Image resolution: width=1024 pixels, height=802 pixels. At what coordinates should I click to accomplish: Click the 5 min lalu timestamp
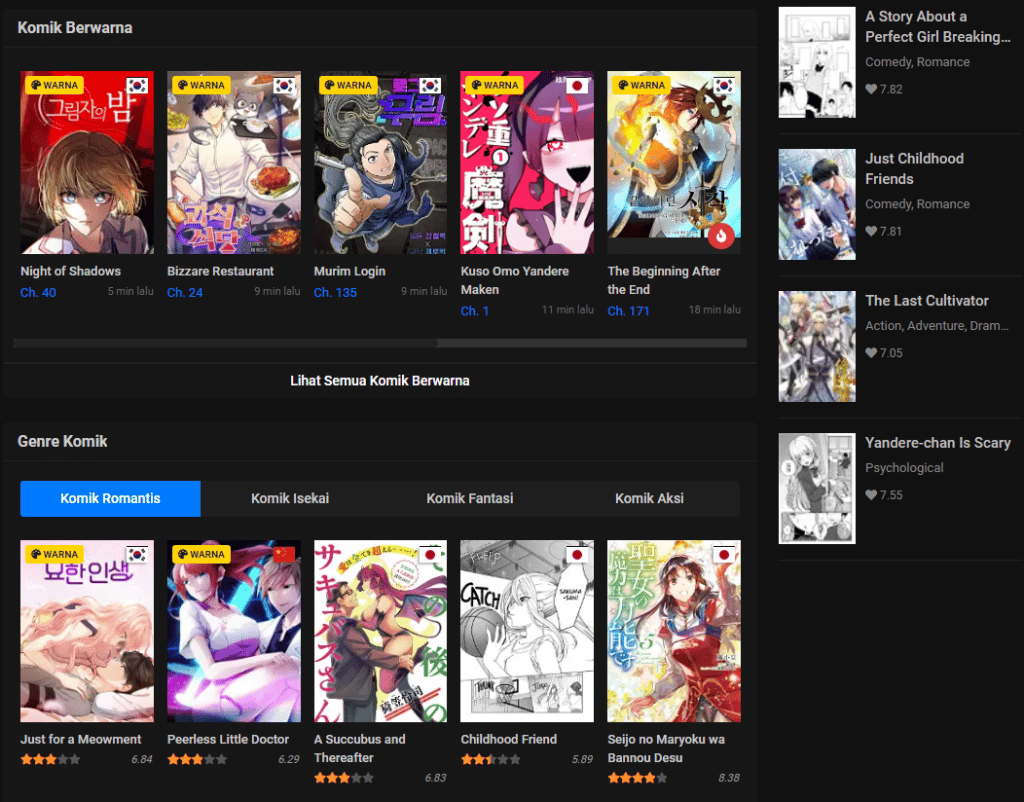(x=131, y=291)
